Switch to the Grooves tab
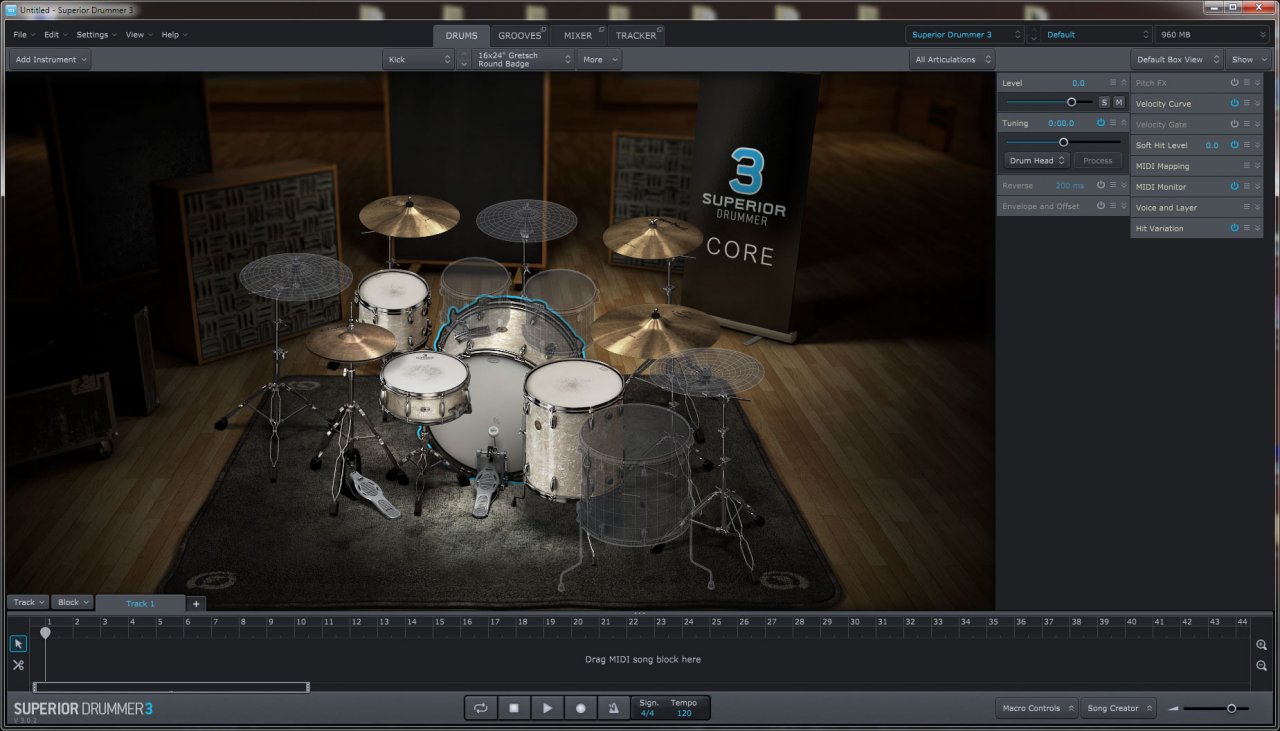The width and height of the screenshot is (1280, 731). tap(520, 36)
